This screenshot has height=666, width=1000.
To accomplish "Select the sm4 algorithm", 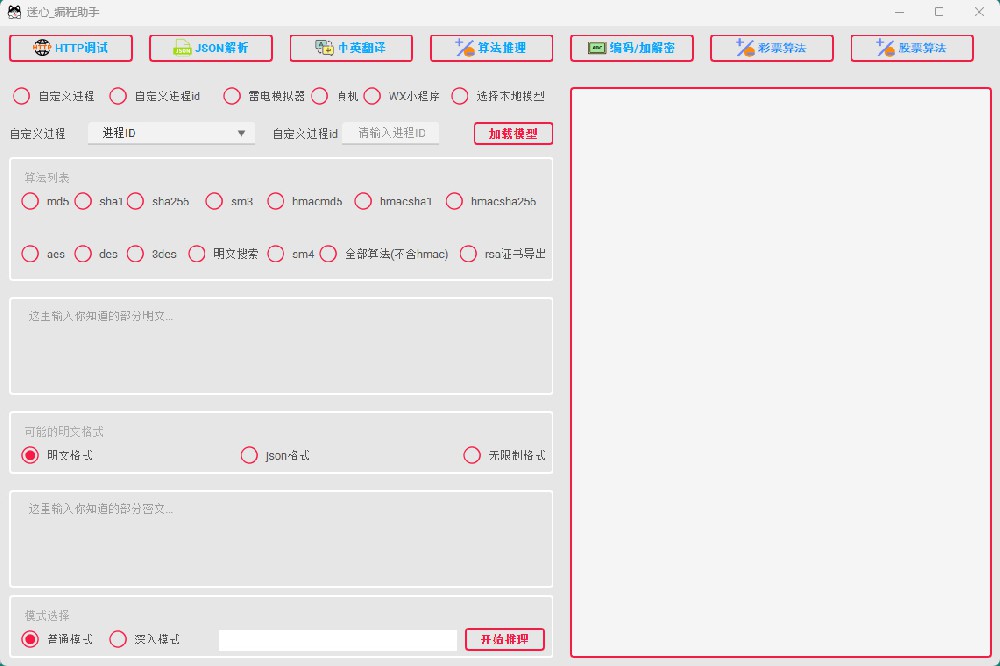I will 276,253.
